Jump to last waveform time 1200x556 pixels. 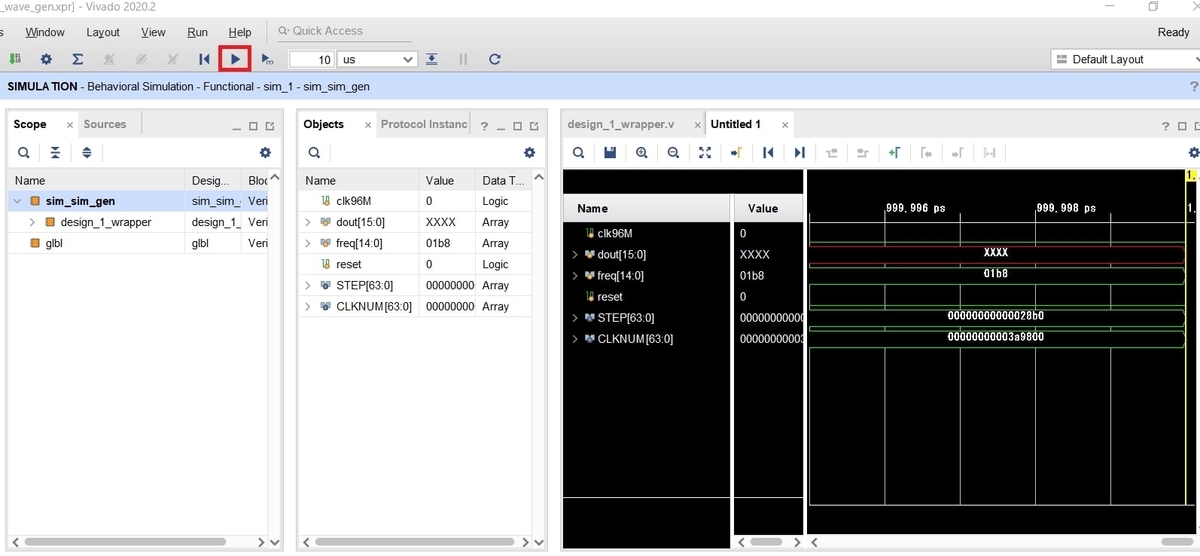(x=799, y=153)
